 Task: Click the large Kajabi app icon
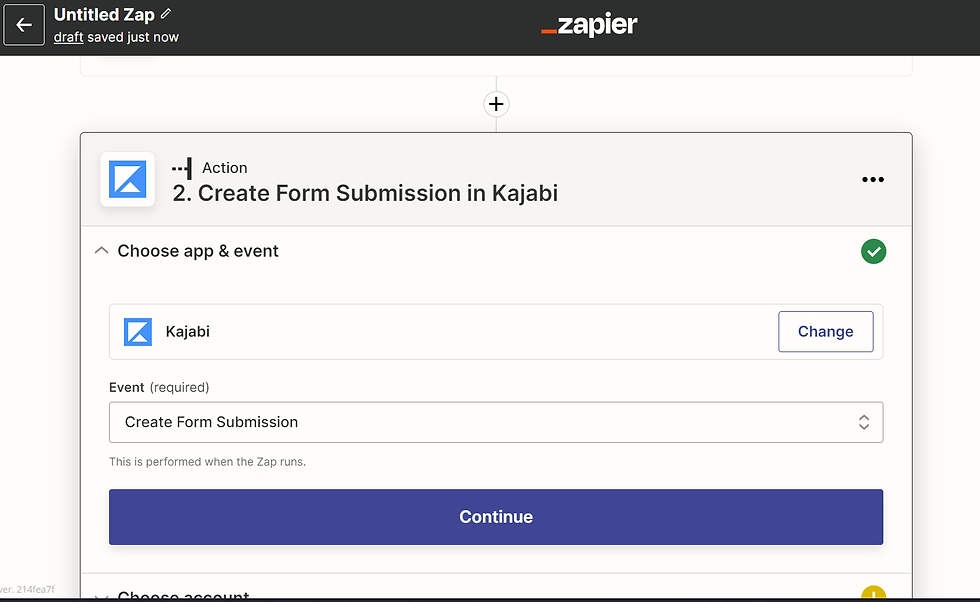click(128, 179)
